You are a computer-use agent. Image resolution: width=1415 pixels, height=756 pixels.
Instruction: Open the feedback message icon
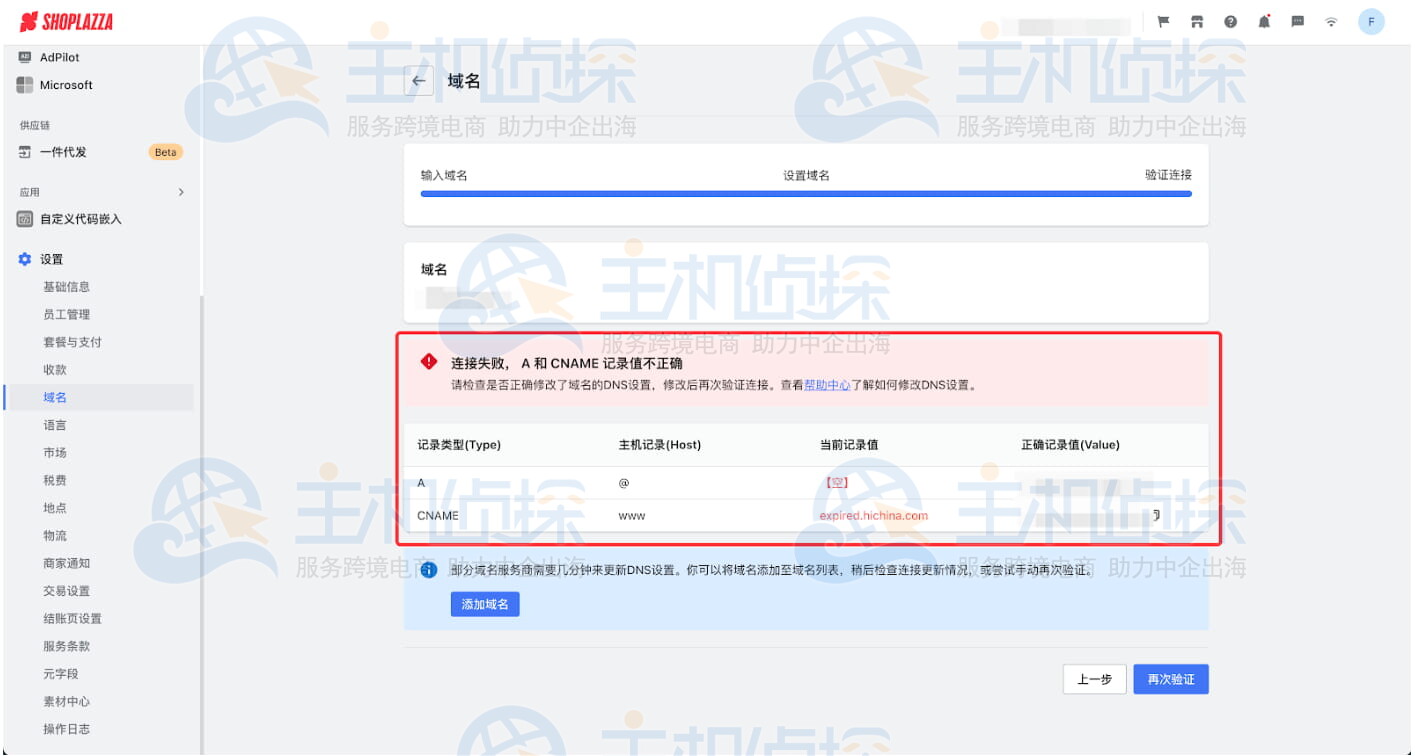coord(1297,21)
